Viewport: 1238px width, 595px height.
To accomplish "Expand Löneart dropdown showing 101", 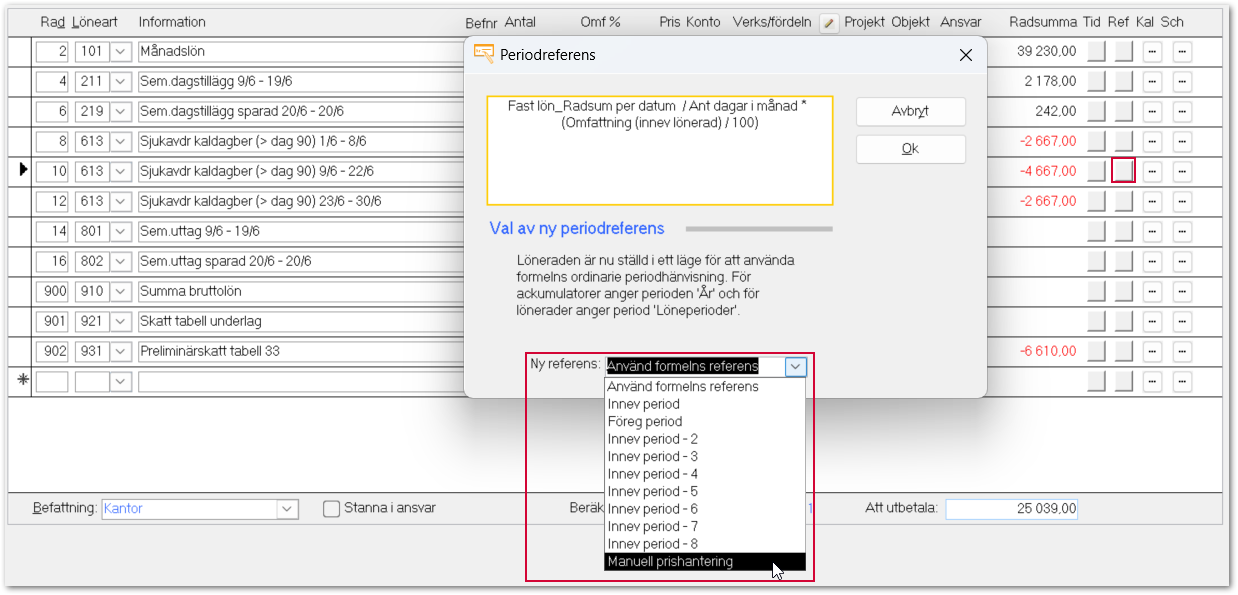I will (121, 51).
